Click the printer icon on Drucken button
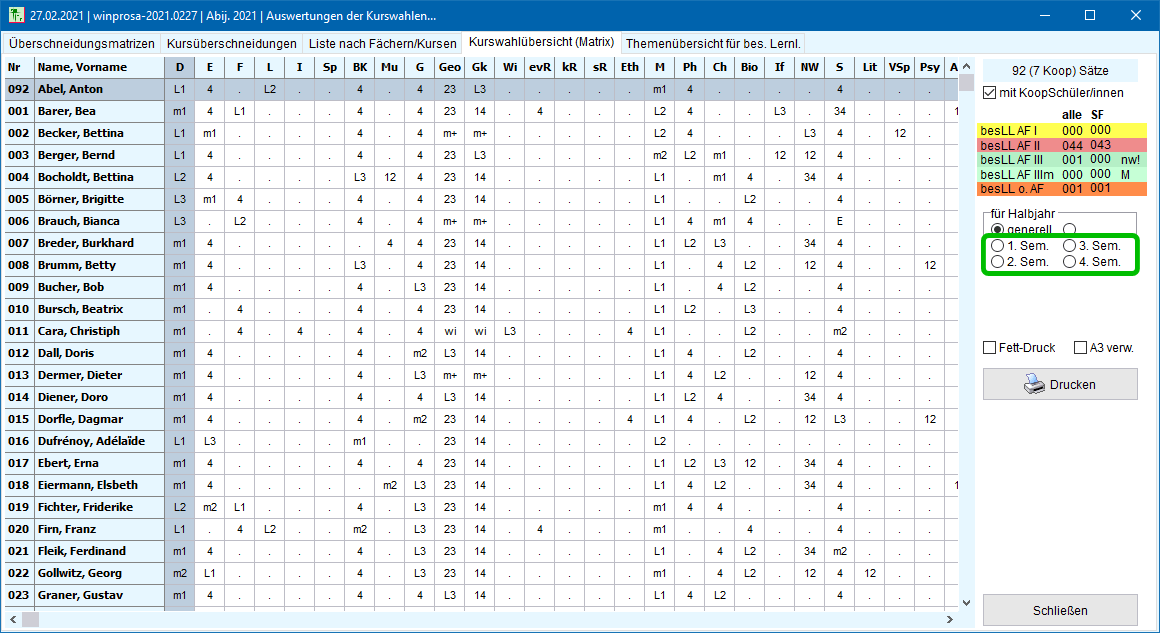1160x633 pixels. click(1034, 384)
